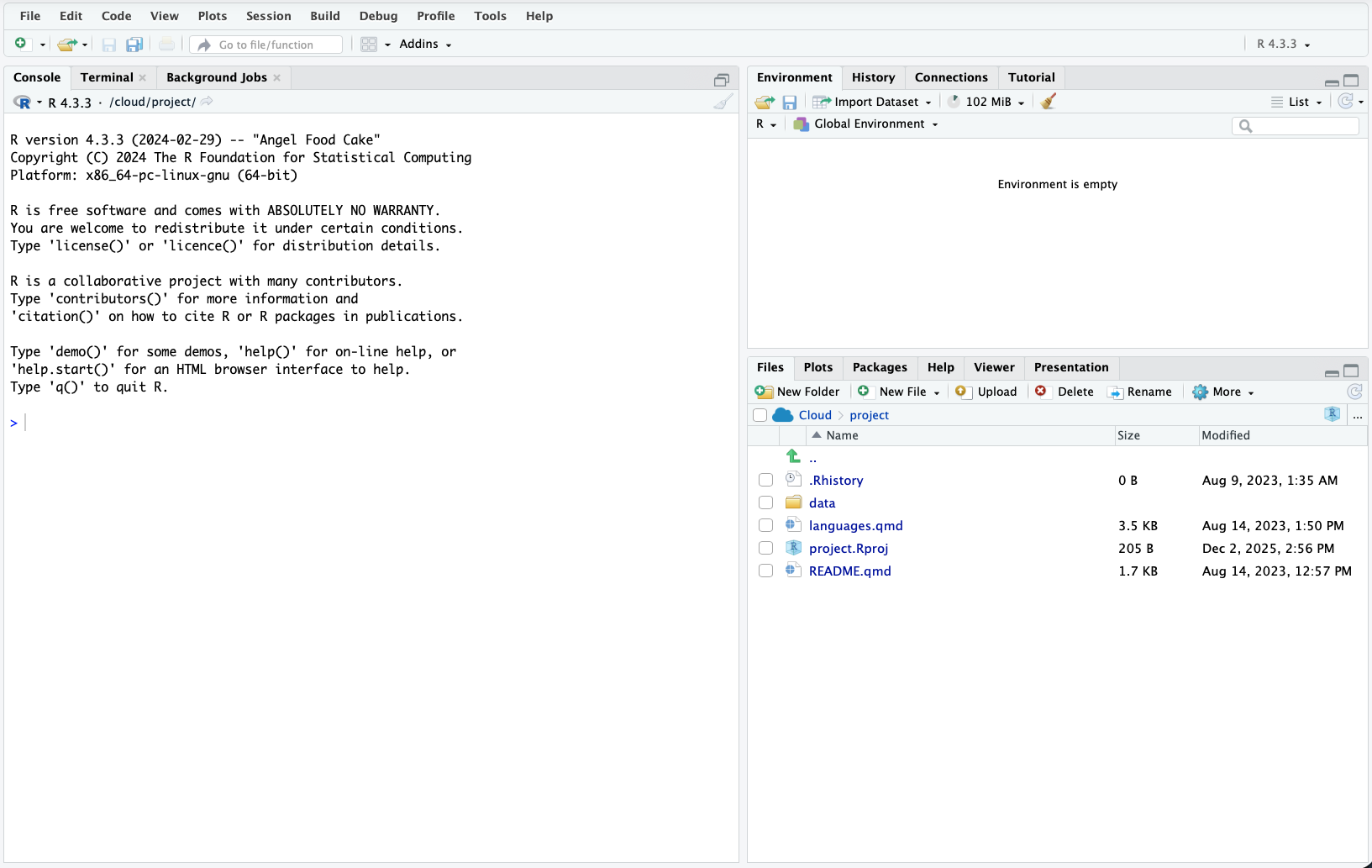Screen dimensions: 1372x868
Task: Open the Import Dataset dropdown
Action: coord(875,102)
